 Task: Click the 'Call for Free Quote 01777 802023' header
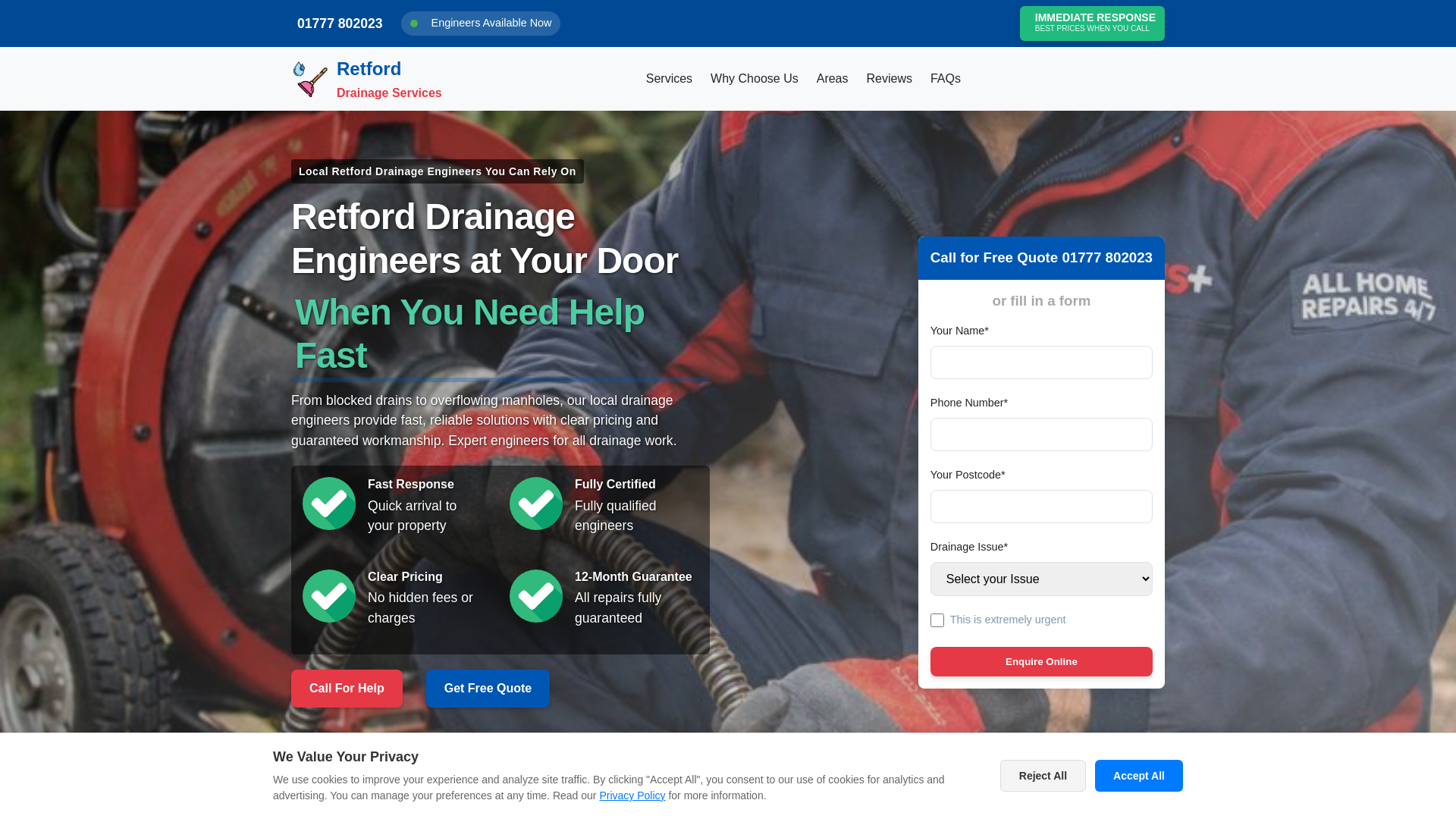[1041, 258]
